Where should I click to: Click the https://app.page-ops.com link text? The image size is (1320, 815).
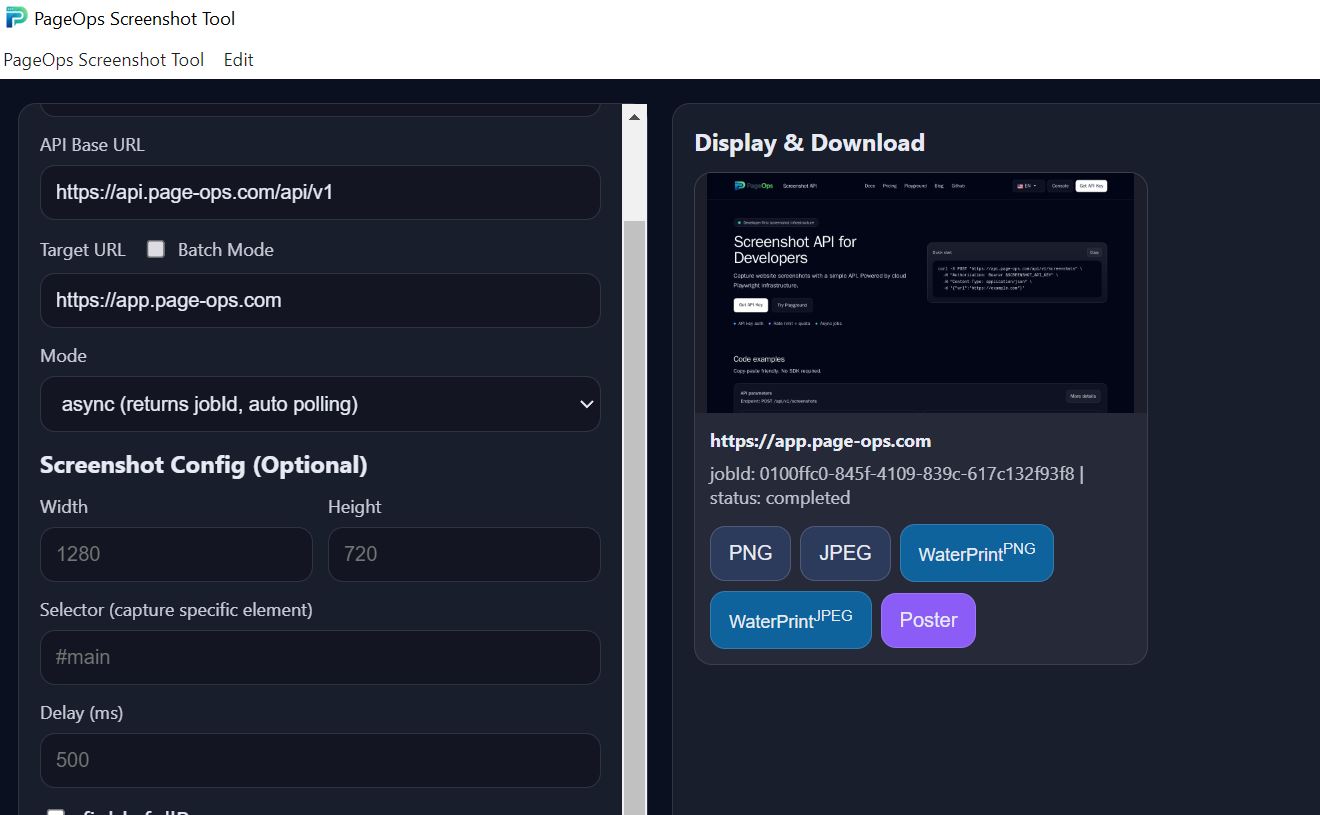820,440
